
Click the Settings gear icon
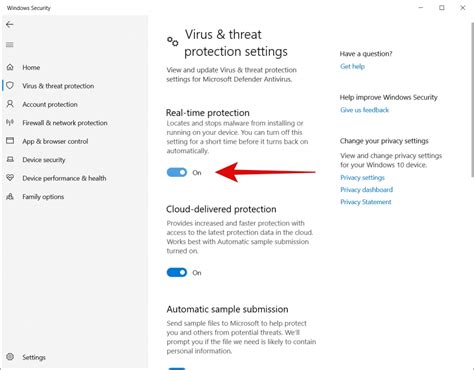[10, 357]
